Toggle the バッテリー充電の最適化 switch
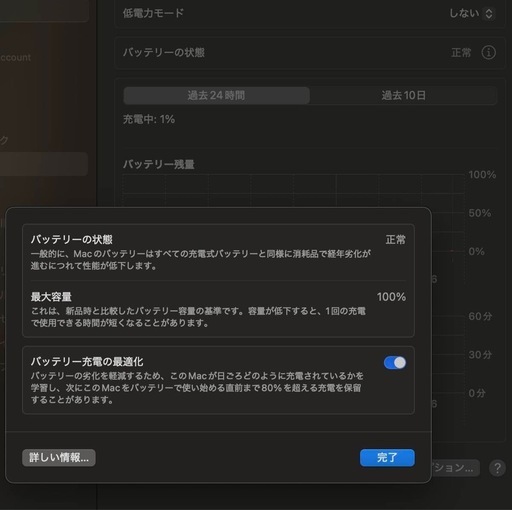The width and height of the screenshot is (512, 510). tap(395, 362)
